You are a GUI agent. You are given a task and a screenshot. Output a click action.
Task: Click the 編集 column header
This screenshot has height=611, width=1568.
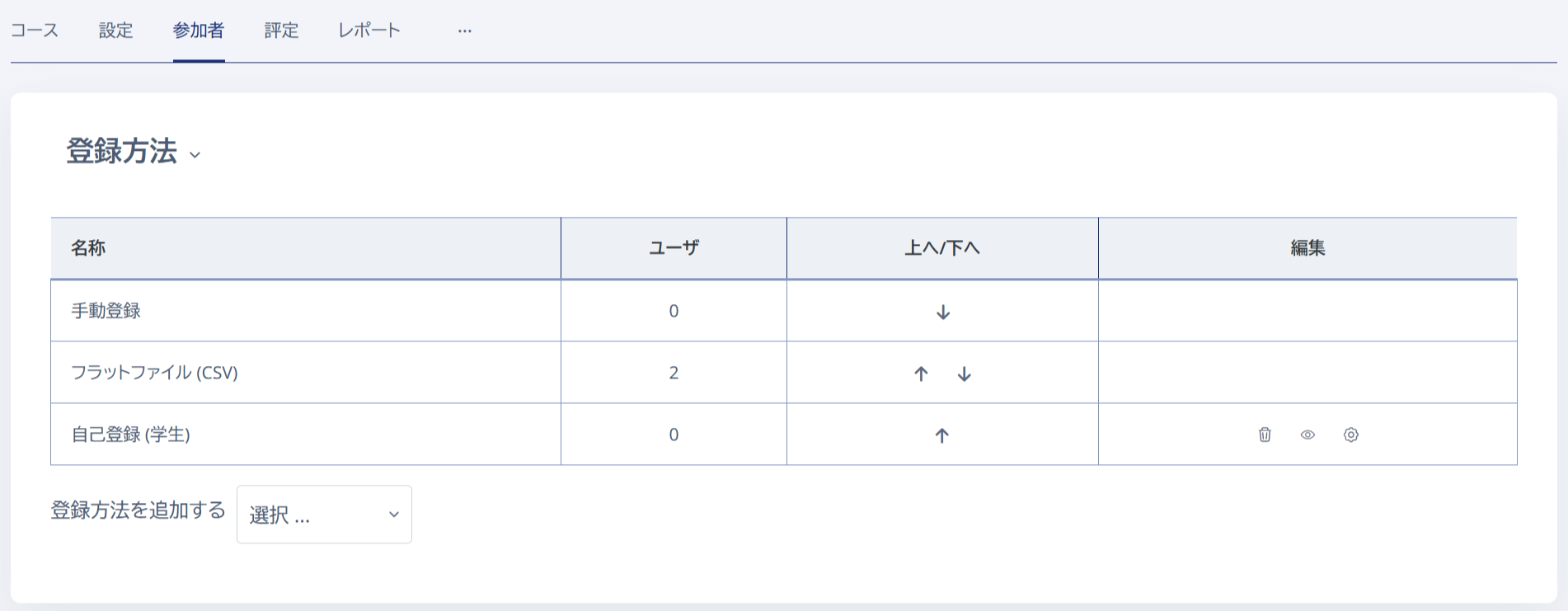coord(1307,247)
